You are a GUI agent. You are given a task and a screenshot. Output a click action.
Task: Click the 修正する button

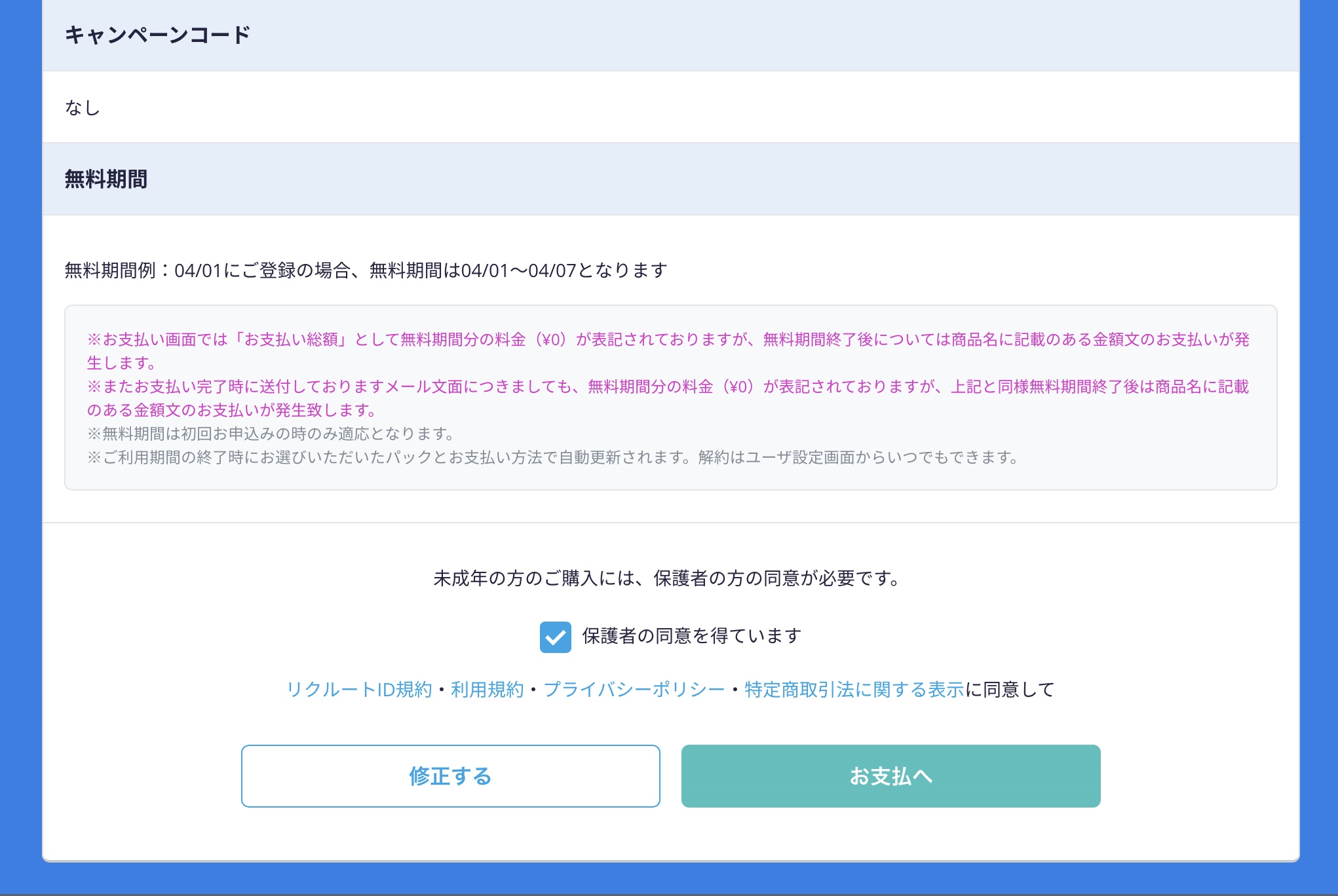pos(450,775)
